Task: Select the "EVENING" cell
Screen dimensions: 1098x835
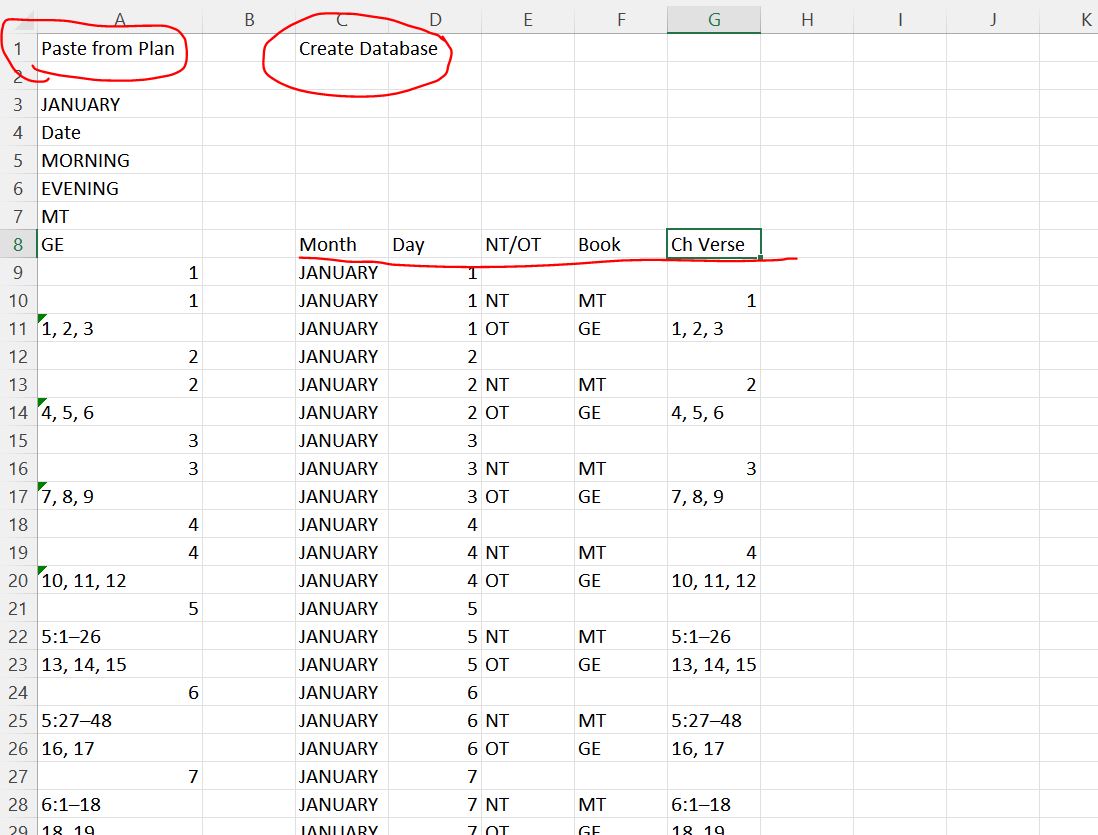Action: pyautogui.click(x=120, y=188)
